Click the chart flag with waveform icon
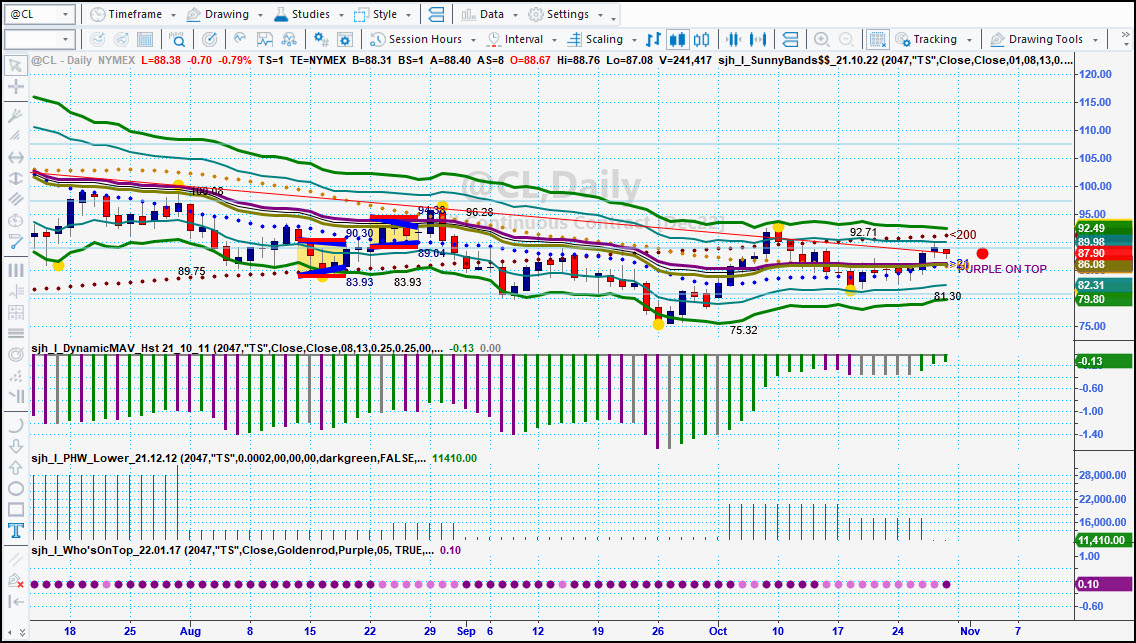1136x643 pixels. 264,39
